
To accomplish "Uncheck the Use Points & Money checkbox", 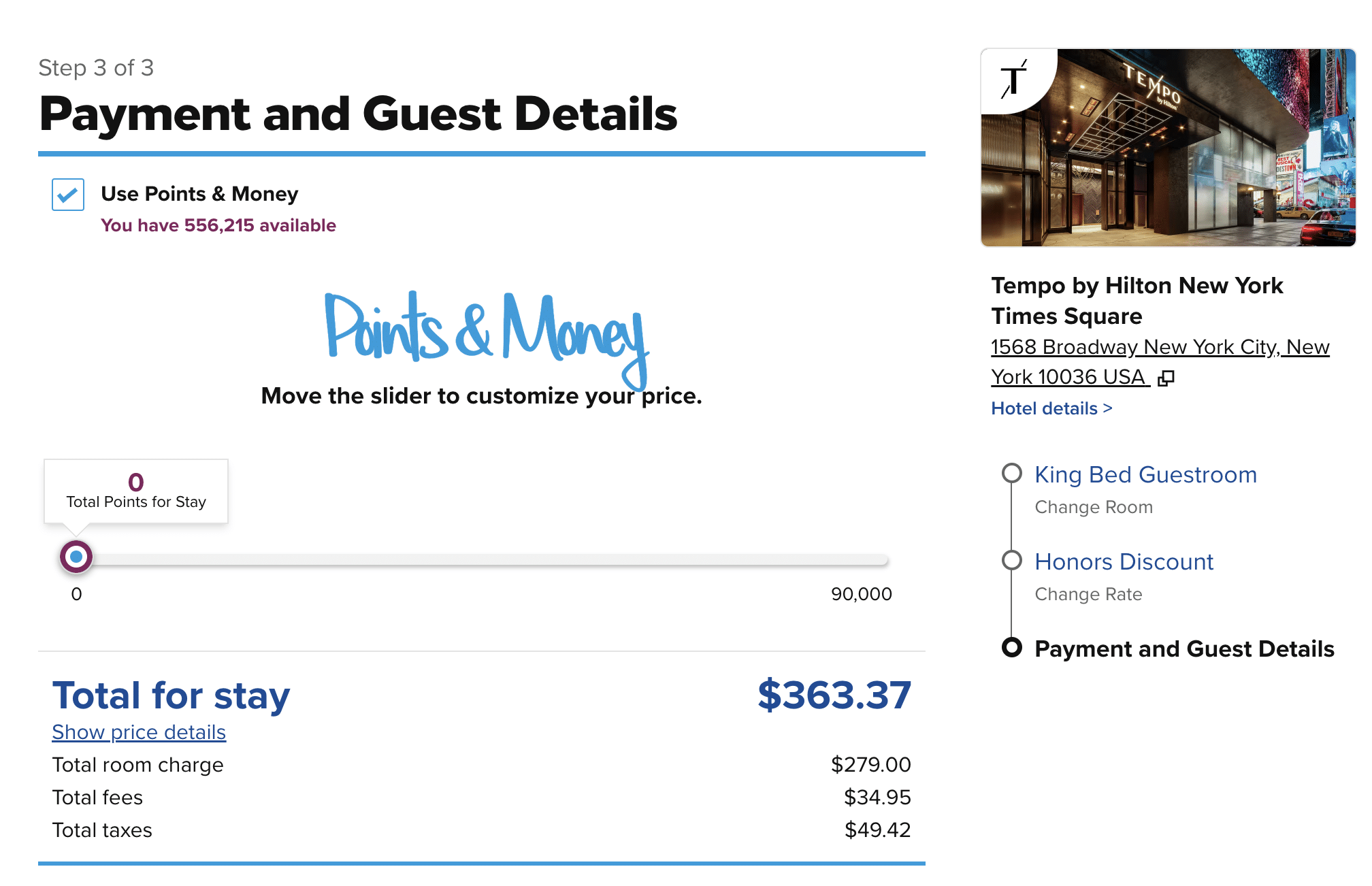I will click(x=68, y=195).
